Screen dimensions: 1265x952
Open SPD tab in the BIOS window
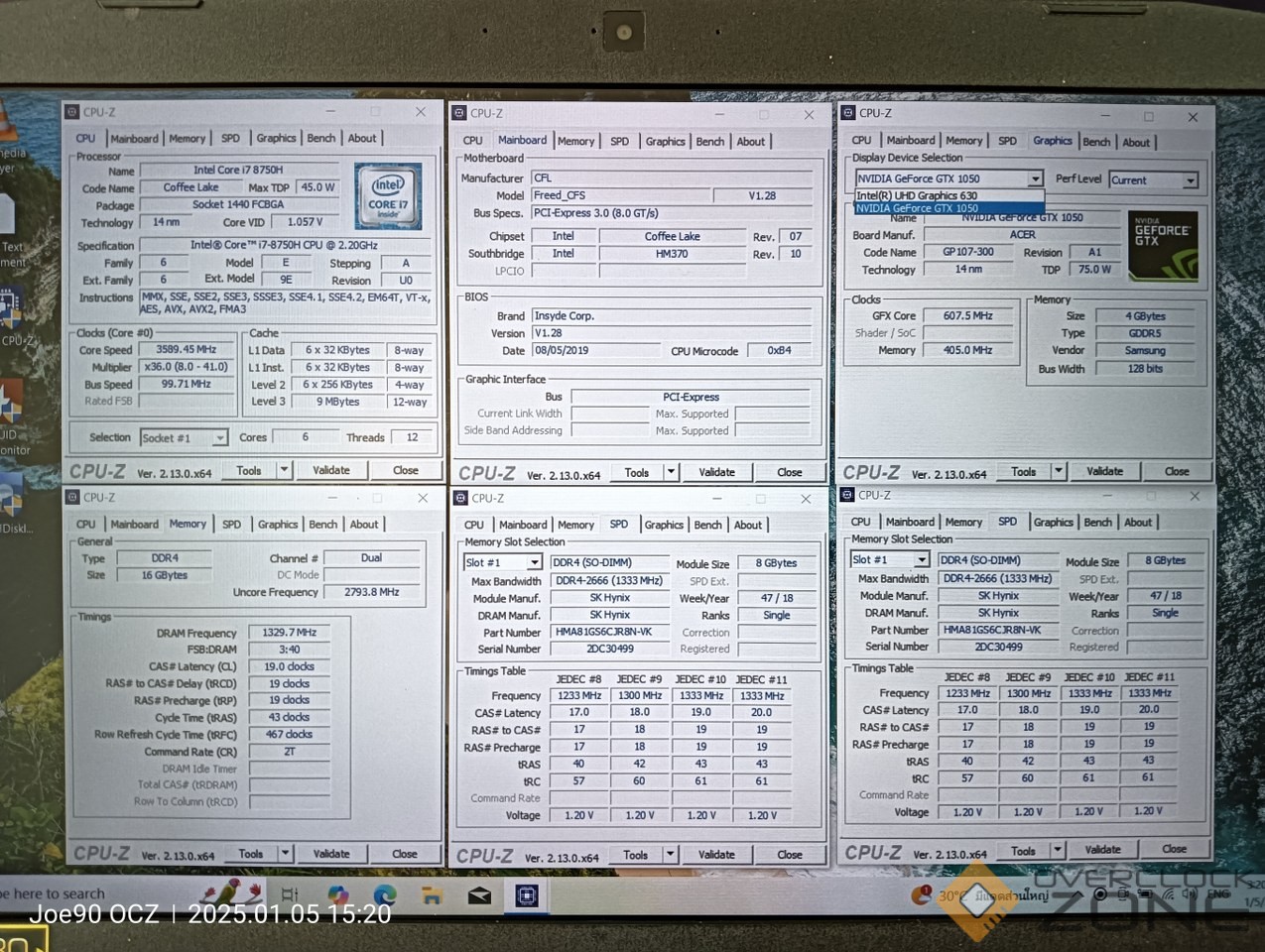coord(619,142)
